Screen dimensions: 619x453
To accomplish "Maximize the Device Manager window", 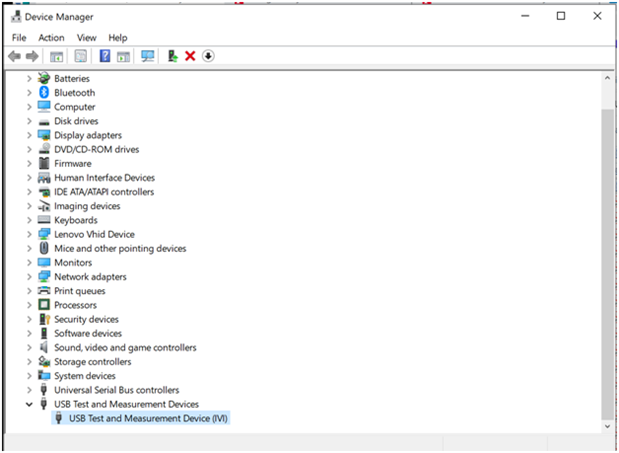I will (561, 16).
